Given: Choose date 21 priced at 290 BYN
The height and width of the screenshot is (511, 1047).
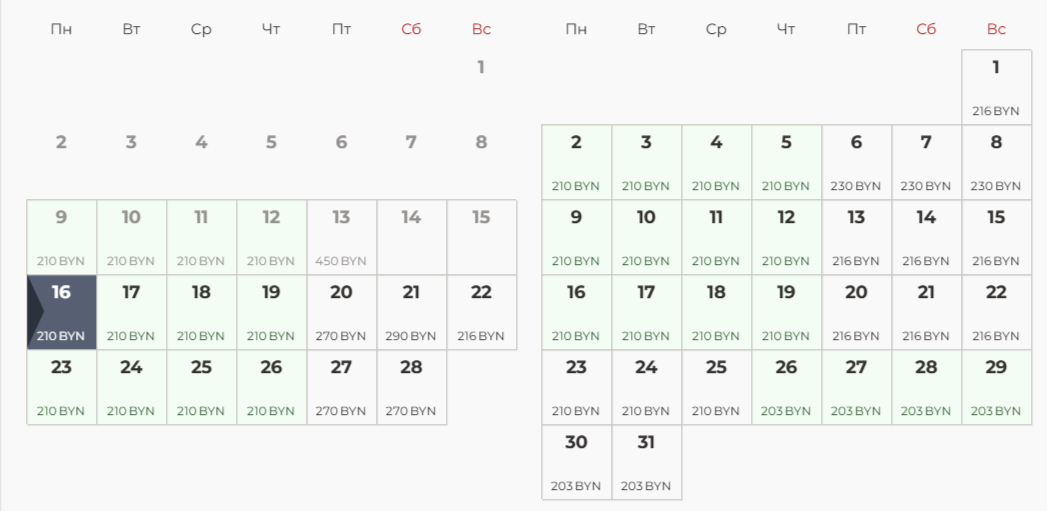Looking at the screenshot, I should 412,312.
